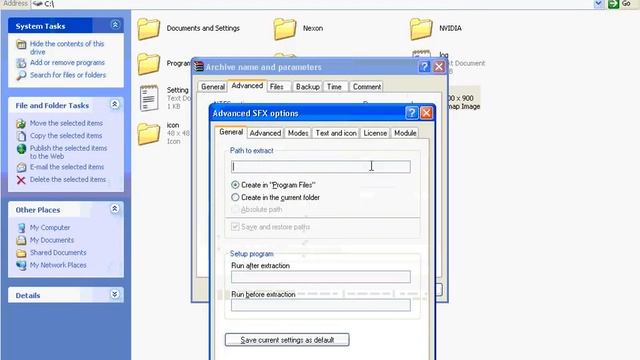Close the Advanced SFX options dialog
The width and height of the screenshot is (640, 360).
point(426,113)
